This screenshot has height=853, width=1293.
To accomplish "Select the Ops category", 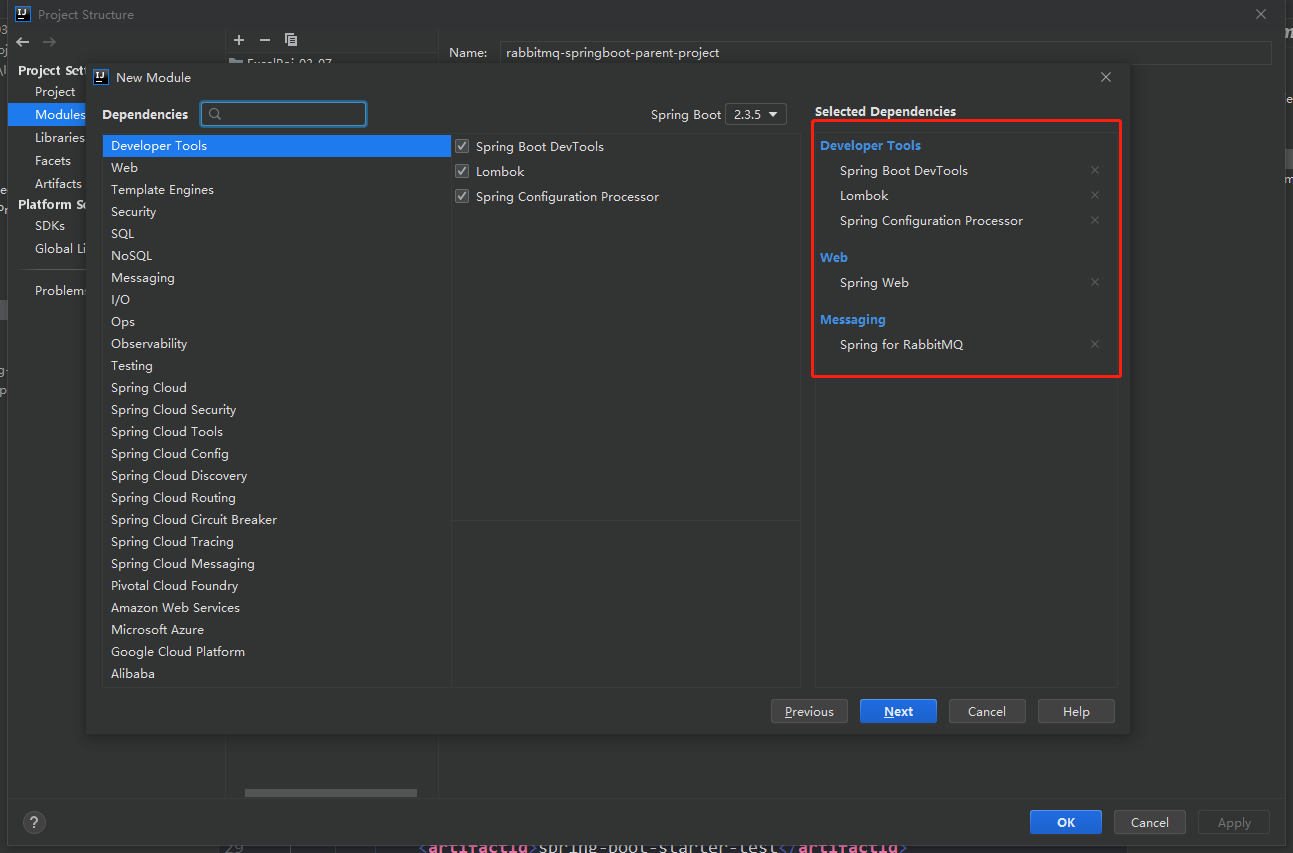I will tap(277, 322).
